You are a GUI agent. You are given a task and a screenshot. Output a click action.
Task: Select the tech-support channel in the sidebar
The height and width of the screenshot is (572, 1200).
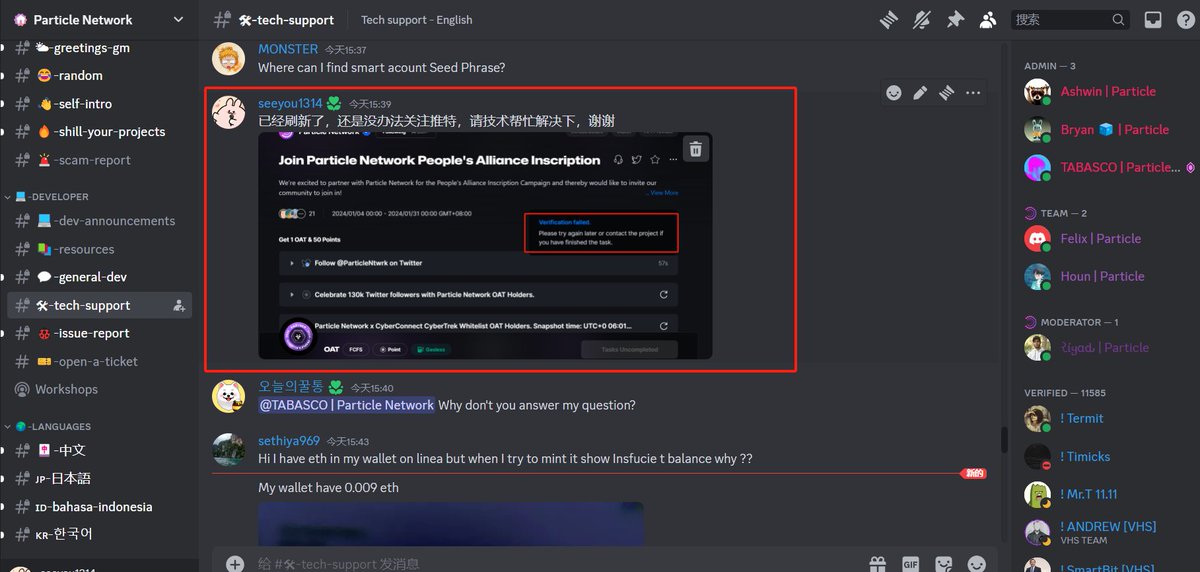click(x=99, y=305)
